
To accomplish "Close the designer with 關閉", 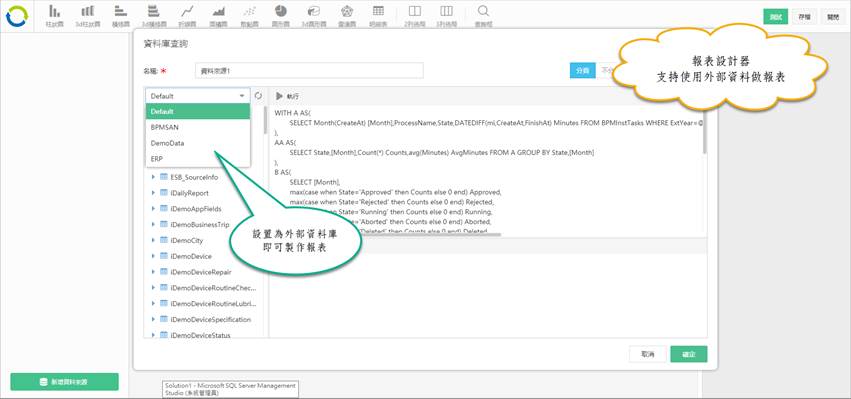I will [833, 17].
